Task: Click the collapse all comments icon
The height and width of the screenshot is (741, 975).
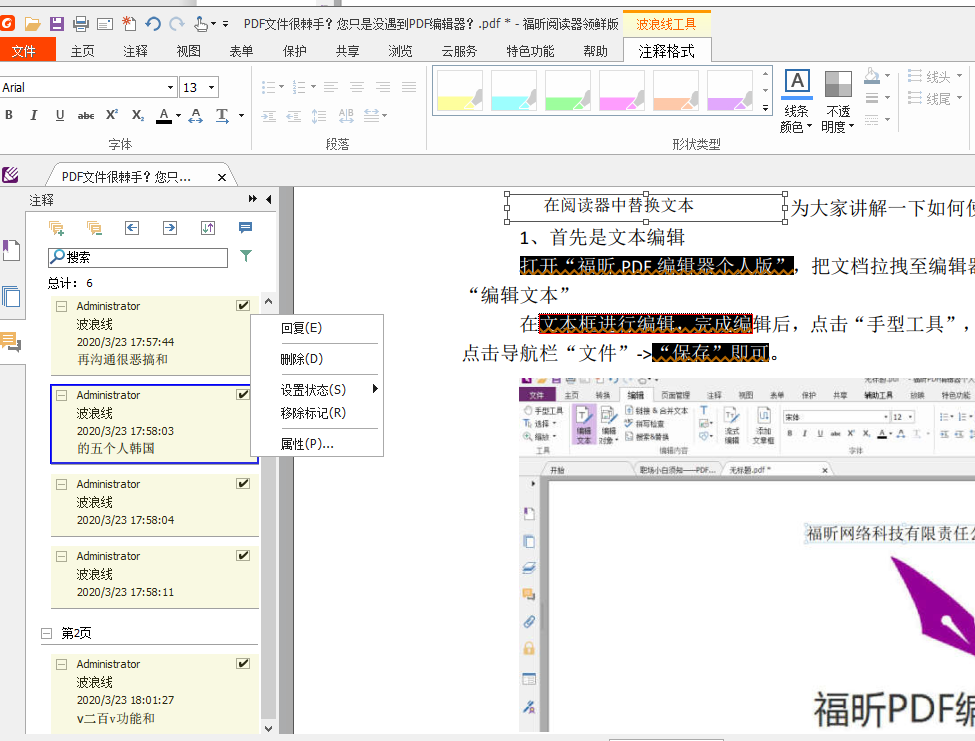Action: tap(94, 228)
